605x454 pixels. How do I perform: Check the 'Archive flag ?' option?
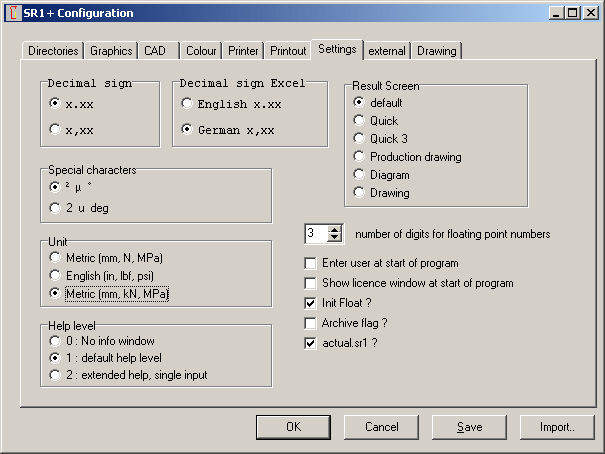pyautogui.click(x=311, y=324)
